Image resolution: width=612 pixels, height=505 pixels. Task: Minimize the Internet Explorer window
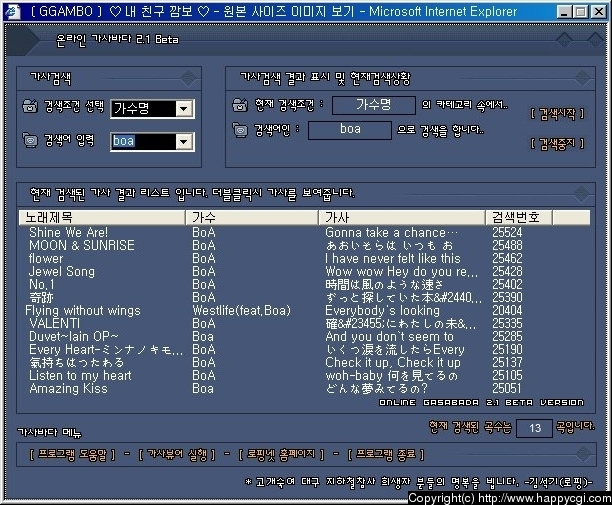563,12
